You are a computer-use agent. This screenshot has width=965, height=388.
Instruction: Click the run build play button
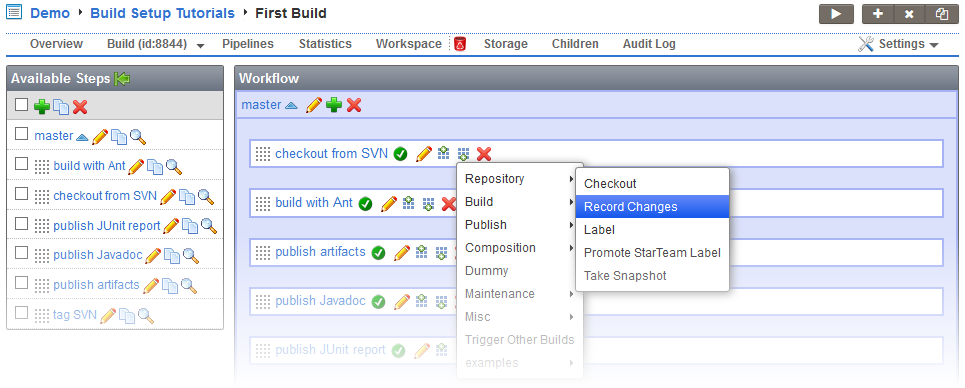[836, 14]
